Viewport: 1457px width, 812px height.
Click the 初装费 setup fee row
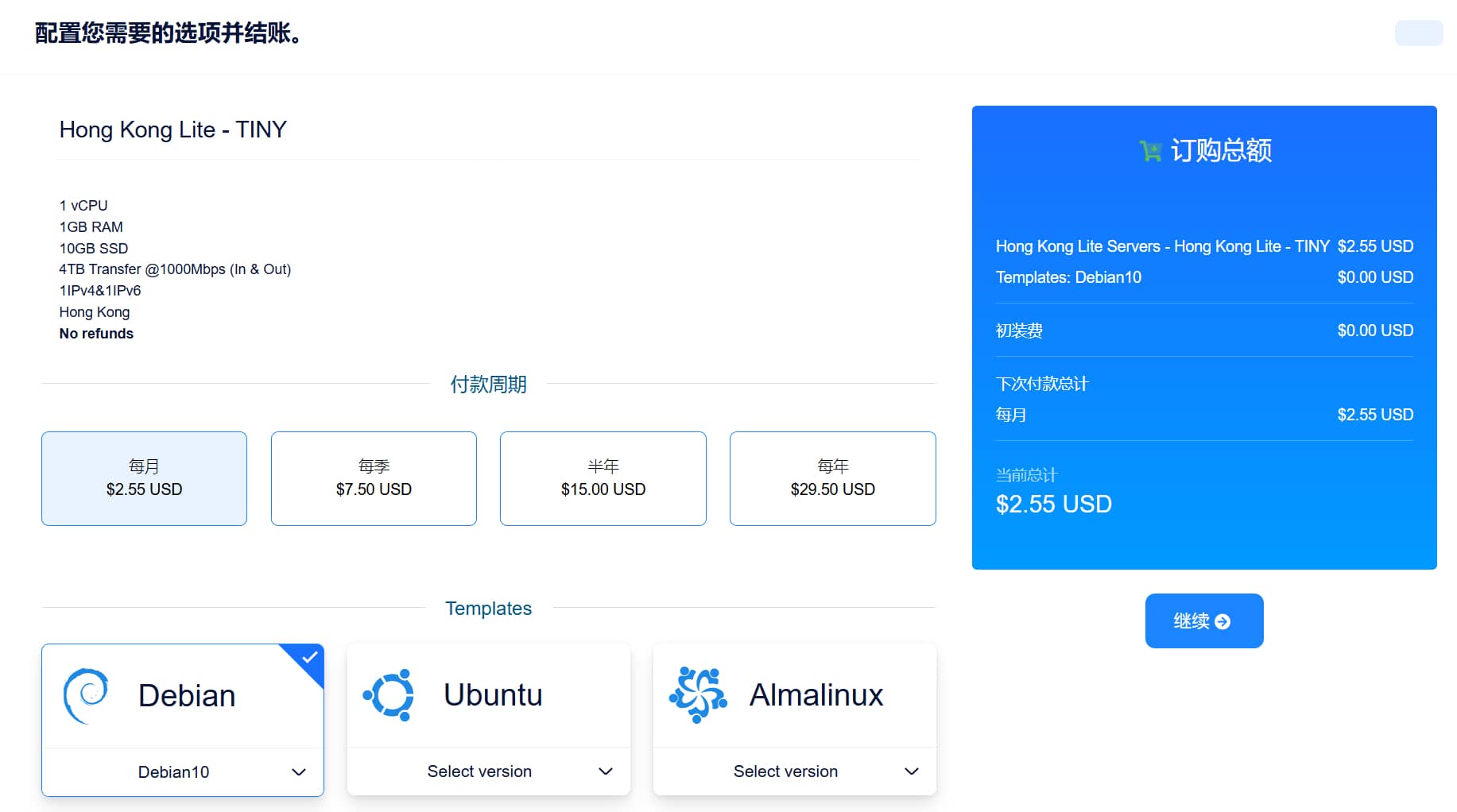1204,331
